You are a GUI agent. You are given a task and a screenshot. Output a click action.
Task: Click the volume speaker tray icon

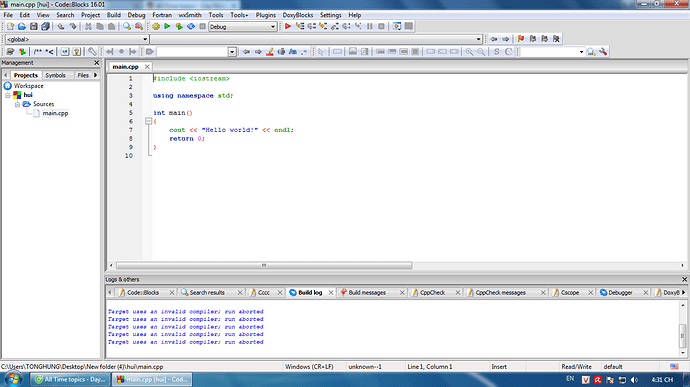[x=634, y=380]
